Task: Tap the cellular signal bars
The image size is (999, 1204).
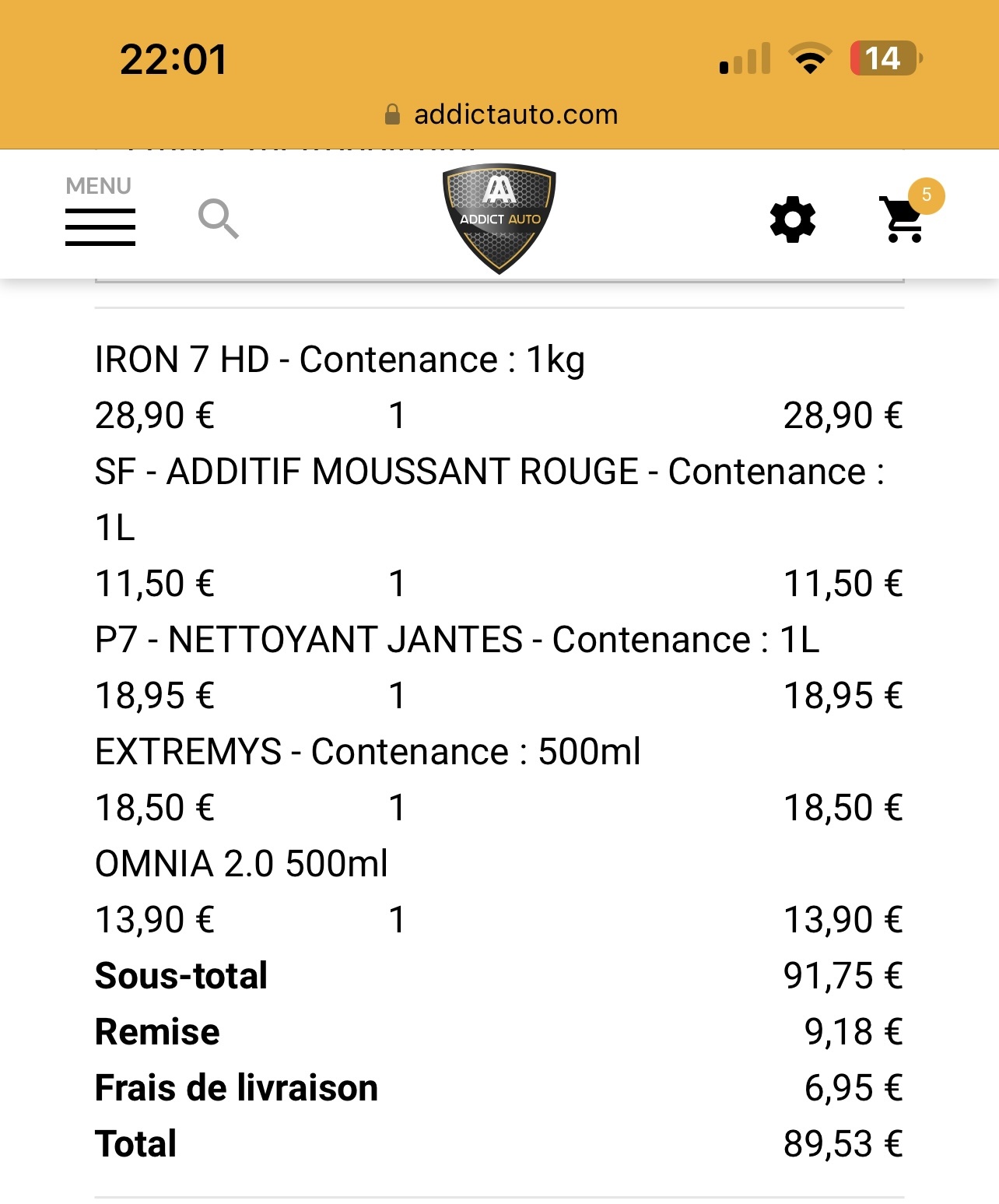Action: (x=745, y=58)
